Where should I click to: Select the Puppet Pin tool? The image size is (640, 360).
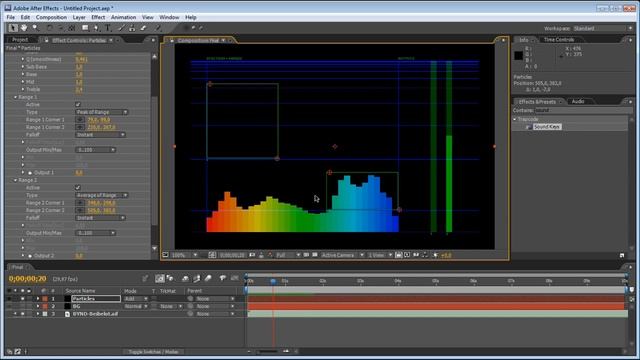click(x=158, y=28)
